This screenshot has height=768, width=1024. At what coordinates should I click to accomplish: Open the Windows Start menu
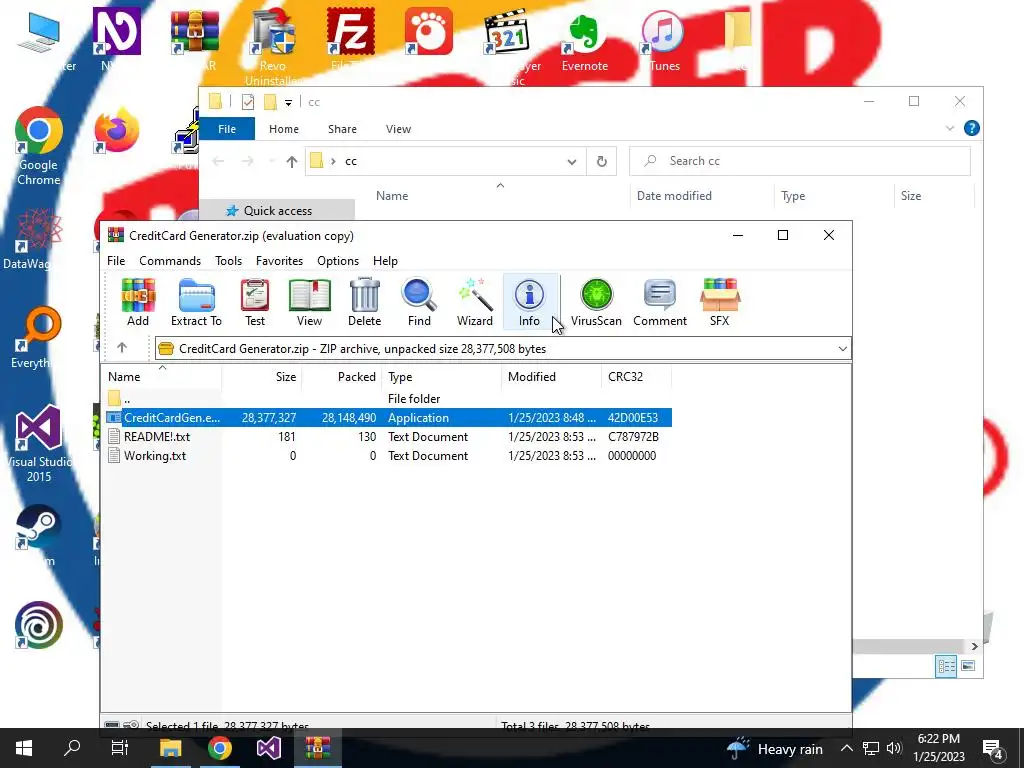point(24,748)
